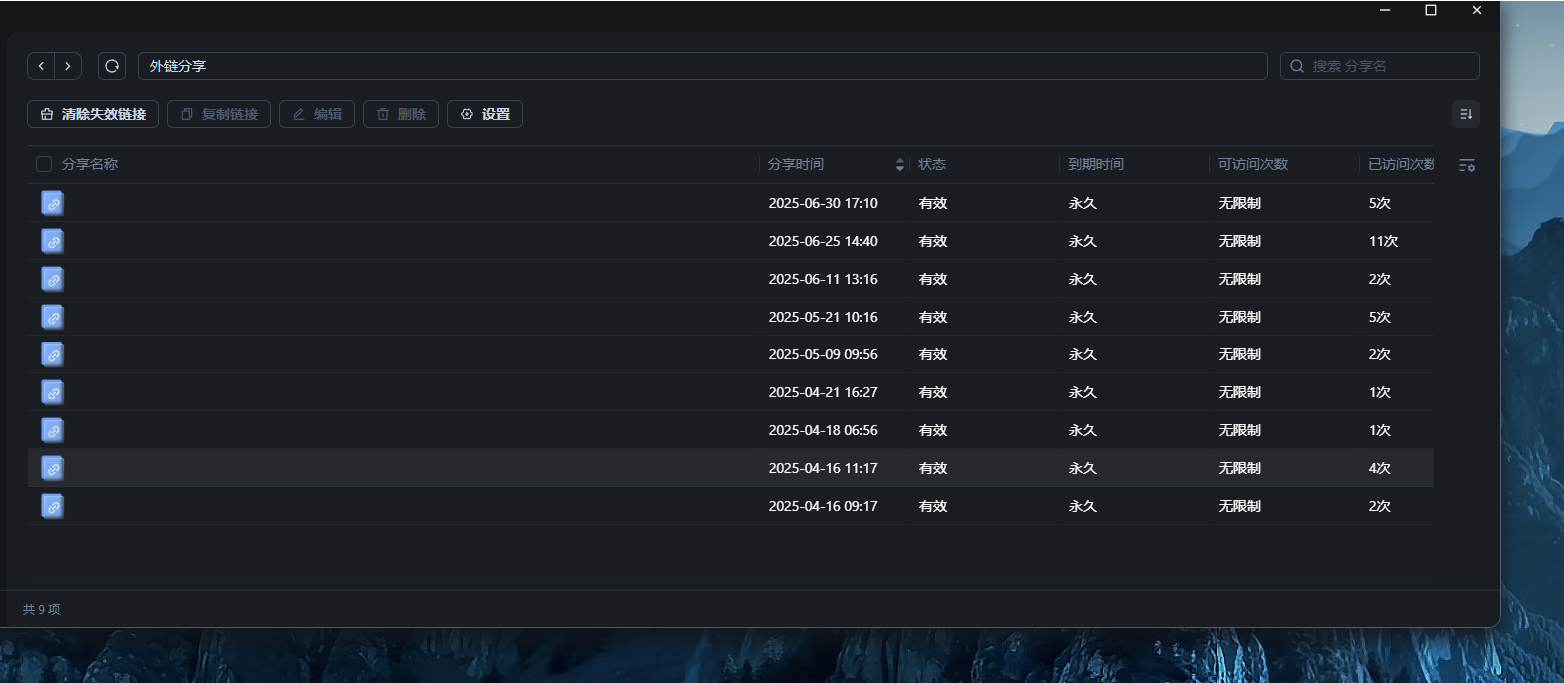Go back with the left arrow button
This screenshot has height=683, width=1564.
pyautogui.click(x=41, y=66)
